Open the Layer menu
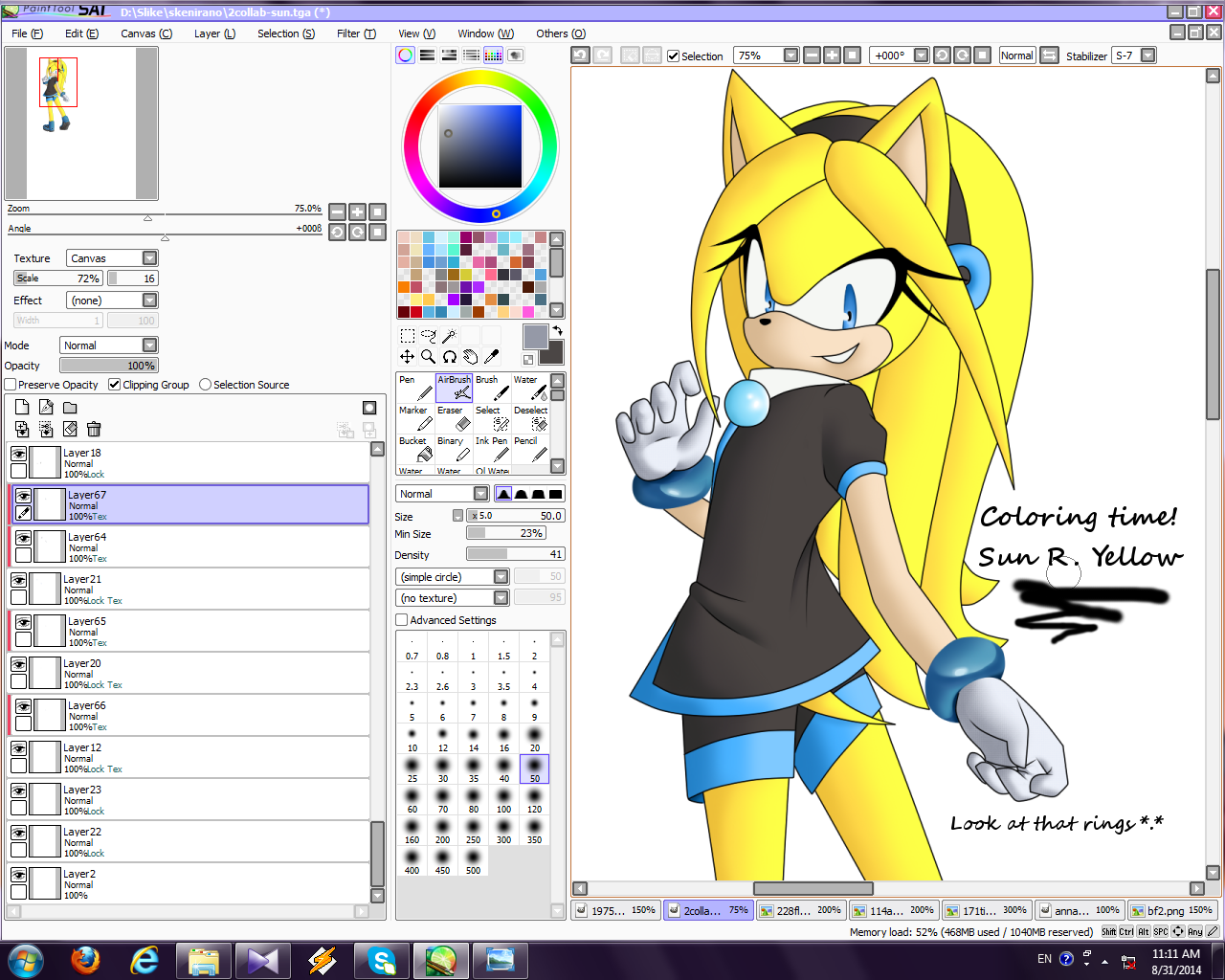Viewport: 1225px width, 980px height. click(x=214, y=33)
